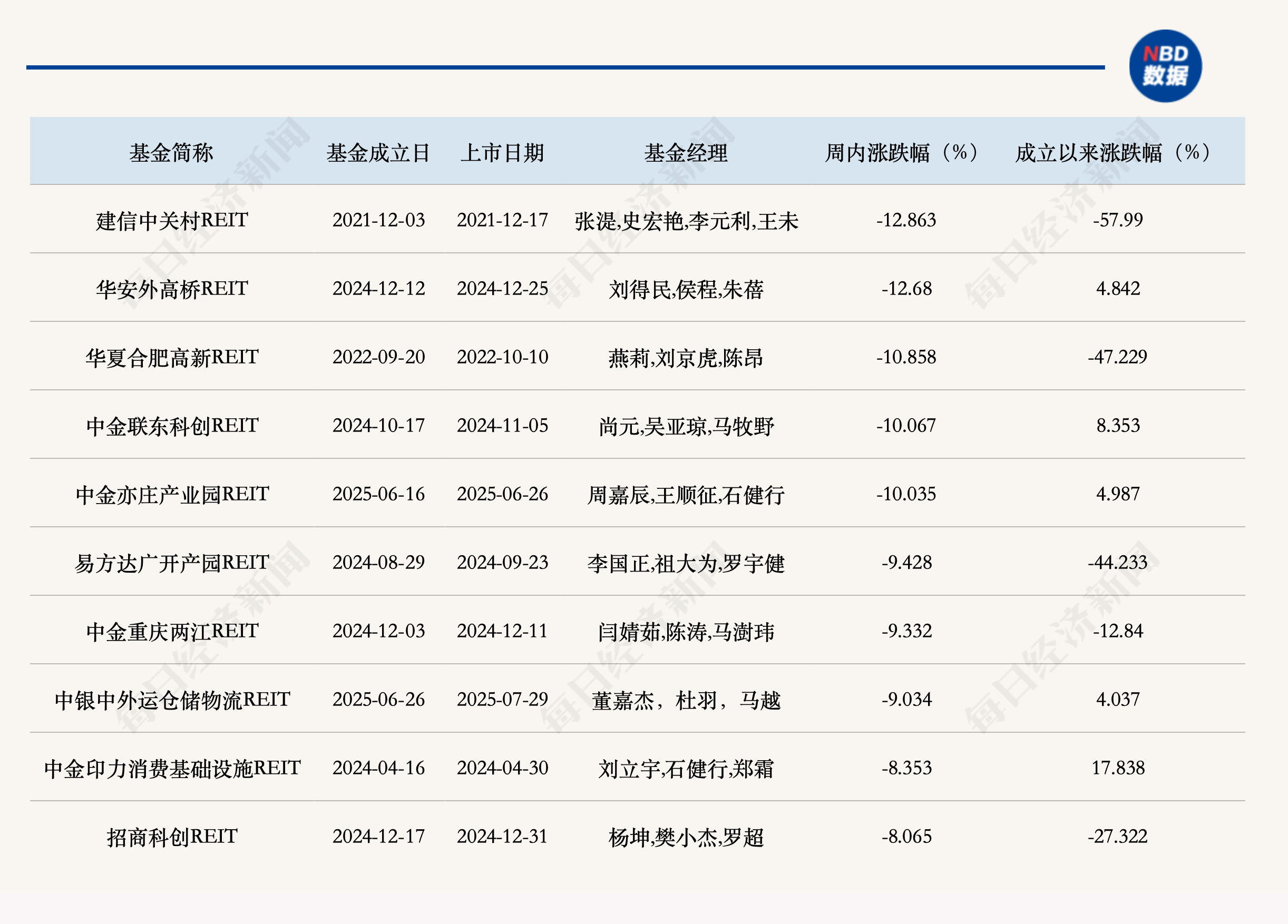Select managers 尚元,吴亚琼,马牧野
This screenshot has height=924, width=1288.
point(686,427)
